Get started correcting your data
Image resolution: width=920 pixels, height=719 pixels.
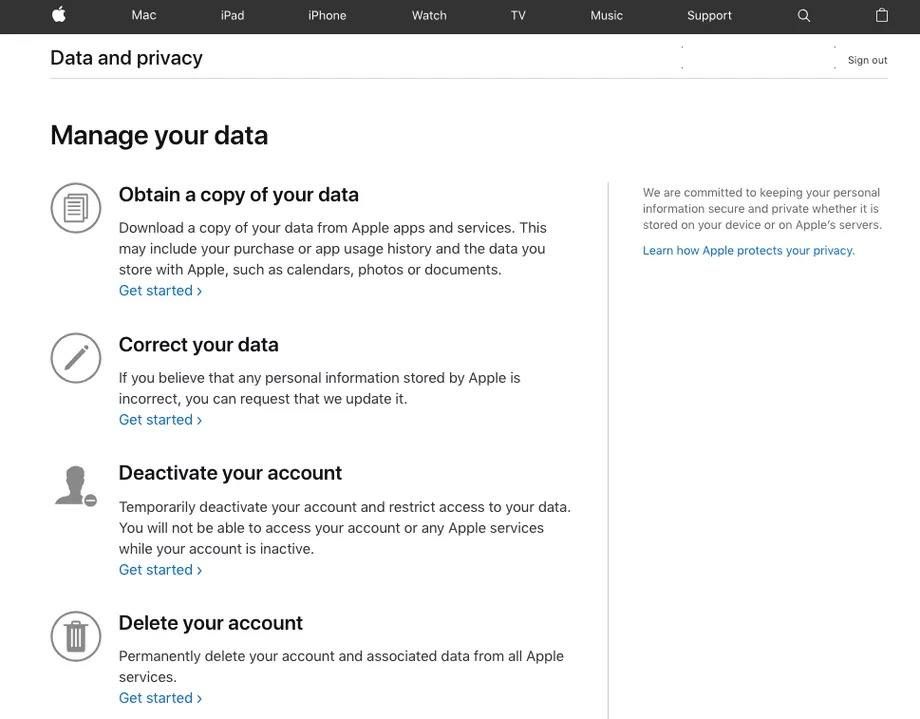pyautogui.click(x=160, y=420)
